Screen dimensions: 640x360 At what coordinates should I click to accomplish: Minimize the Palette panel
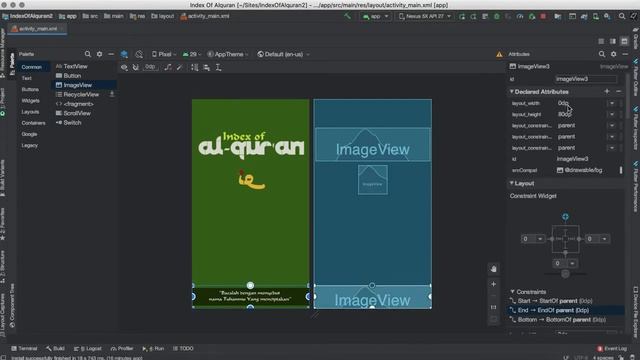tap(111, 54)
